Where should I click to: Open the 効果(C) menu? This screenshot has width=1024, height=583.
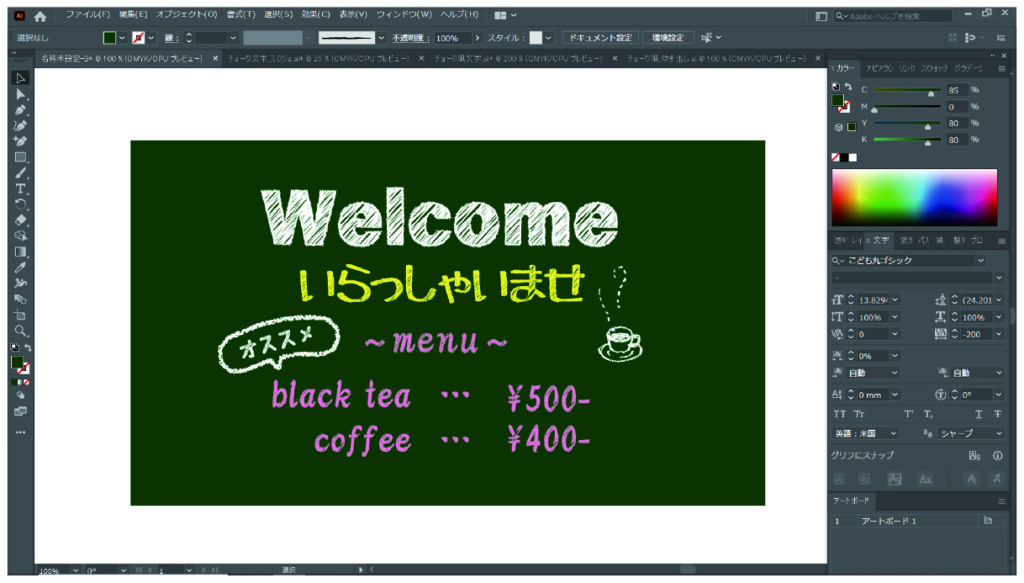(315, 14)
